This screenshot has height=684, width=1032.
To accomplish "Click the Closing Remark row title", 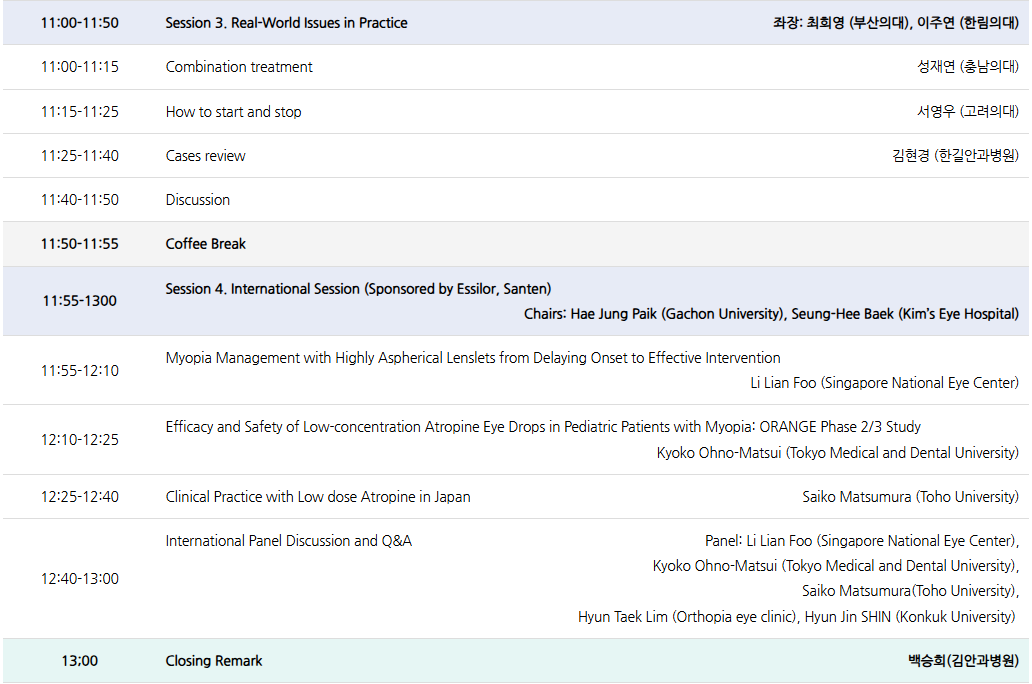I will coord(214,661).
